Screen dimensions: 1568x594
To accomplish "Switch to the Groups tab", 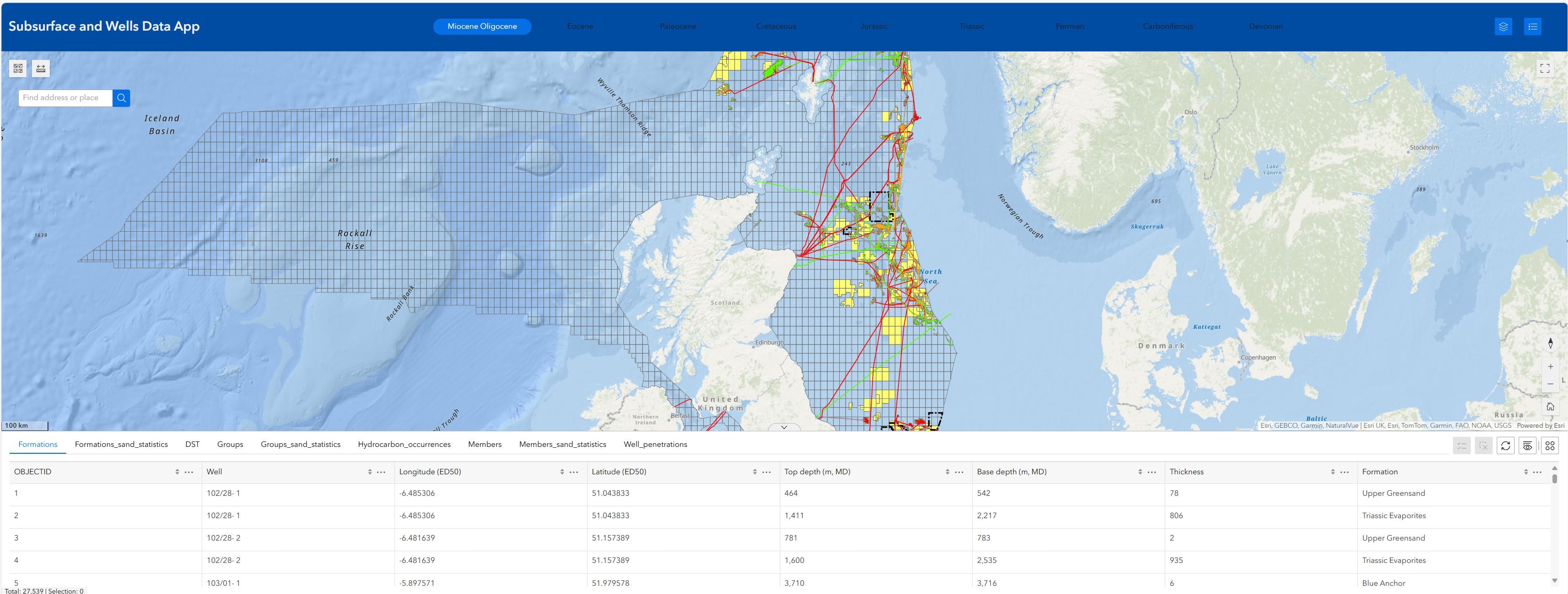I will tap(230, 444).
